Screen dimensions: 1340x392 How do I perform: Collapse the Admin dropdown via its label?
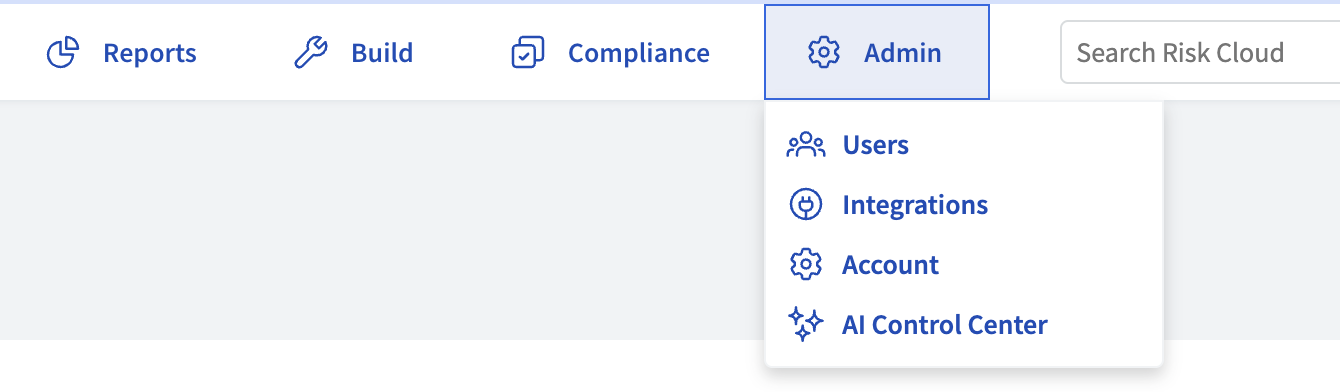click(903, 53)
